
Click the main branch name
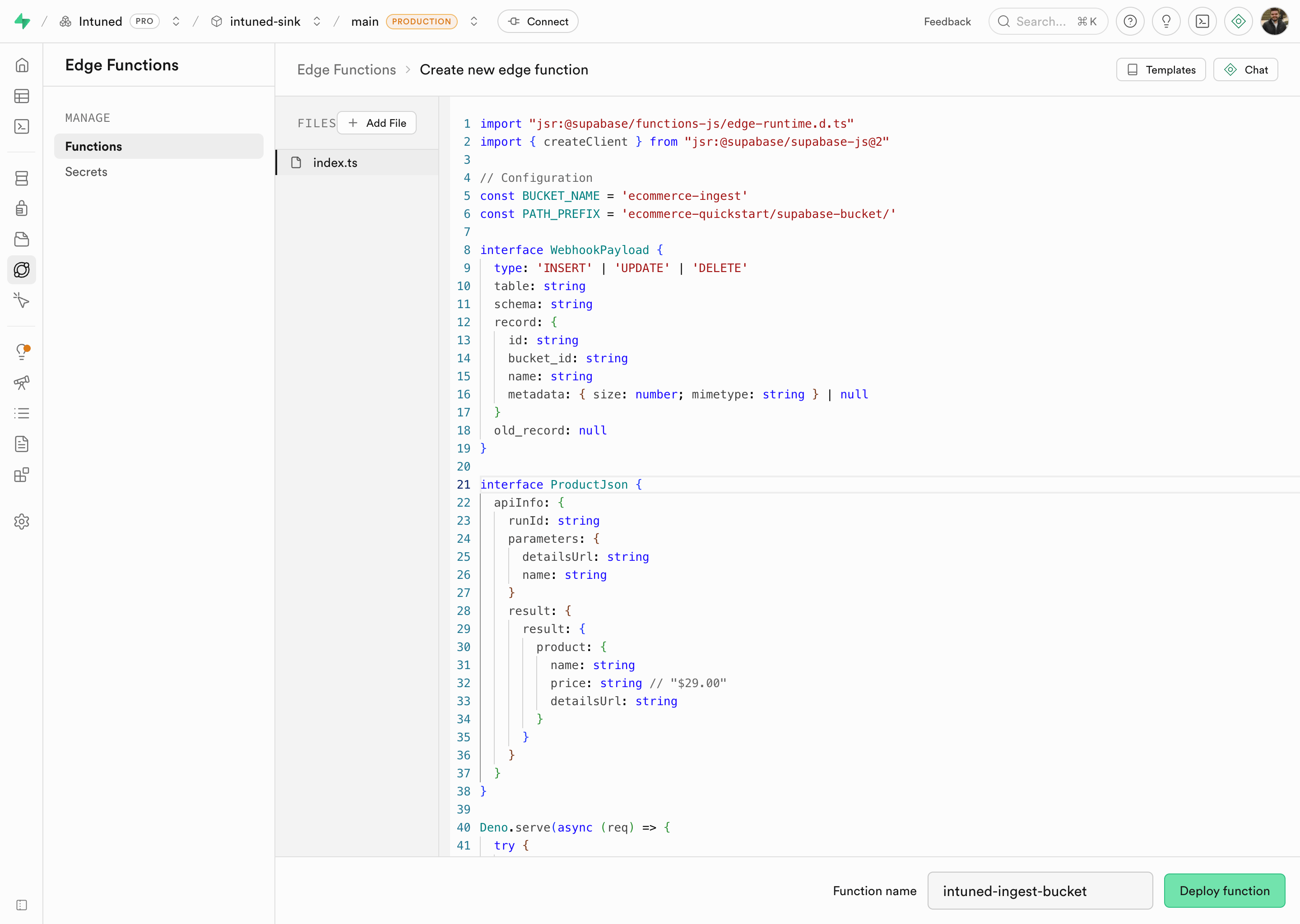coord(365,22)
